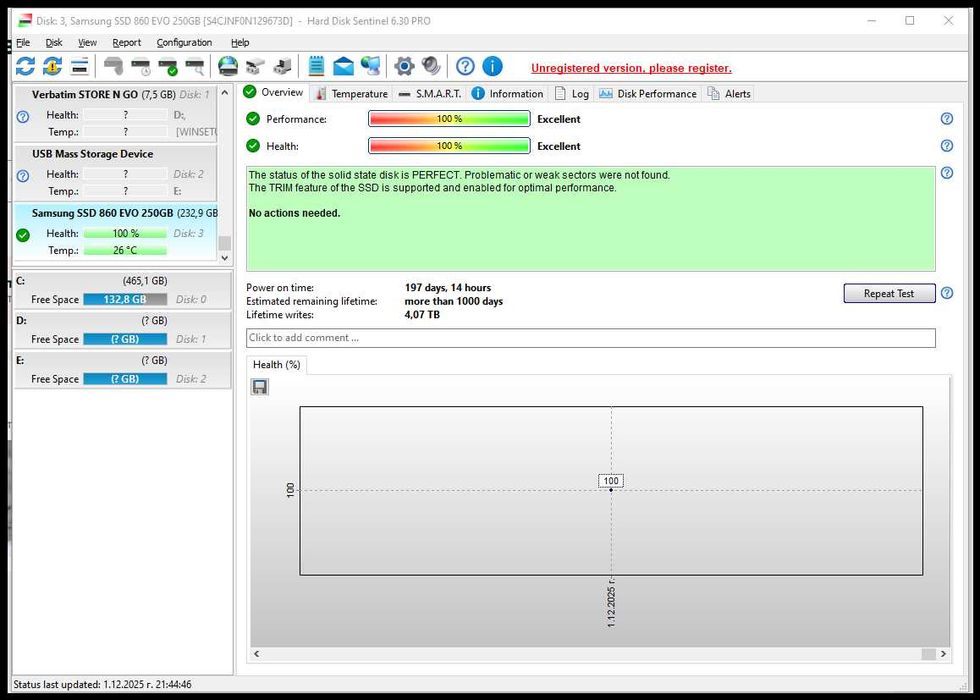Click the help icon next to Repeat Test
This screenshot has width=980, height=700.
(x=947, y=293)
